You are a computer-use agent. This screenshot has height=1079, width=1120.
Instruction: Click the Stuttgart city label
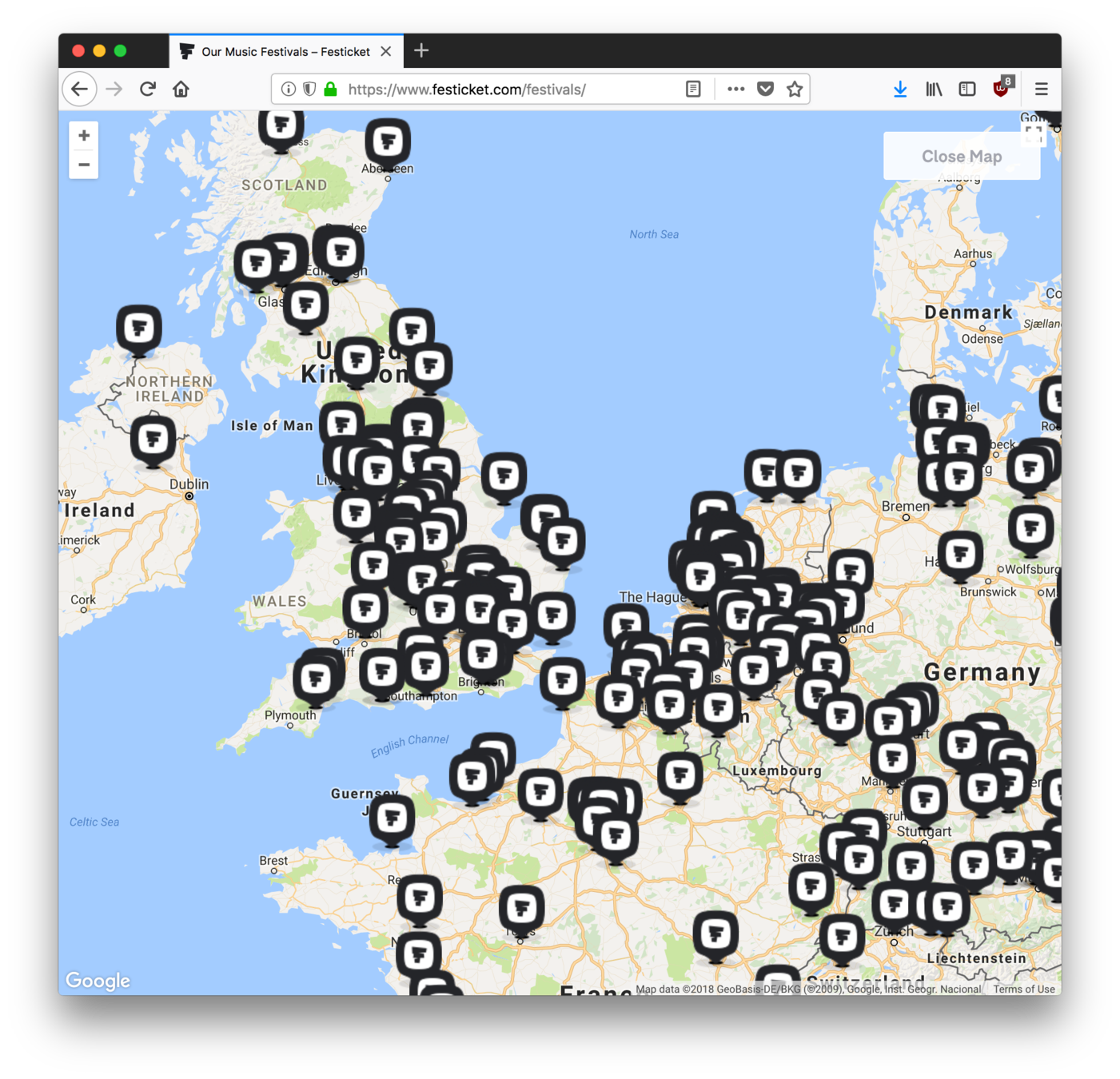[924, 831]
